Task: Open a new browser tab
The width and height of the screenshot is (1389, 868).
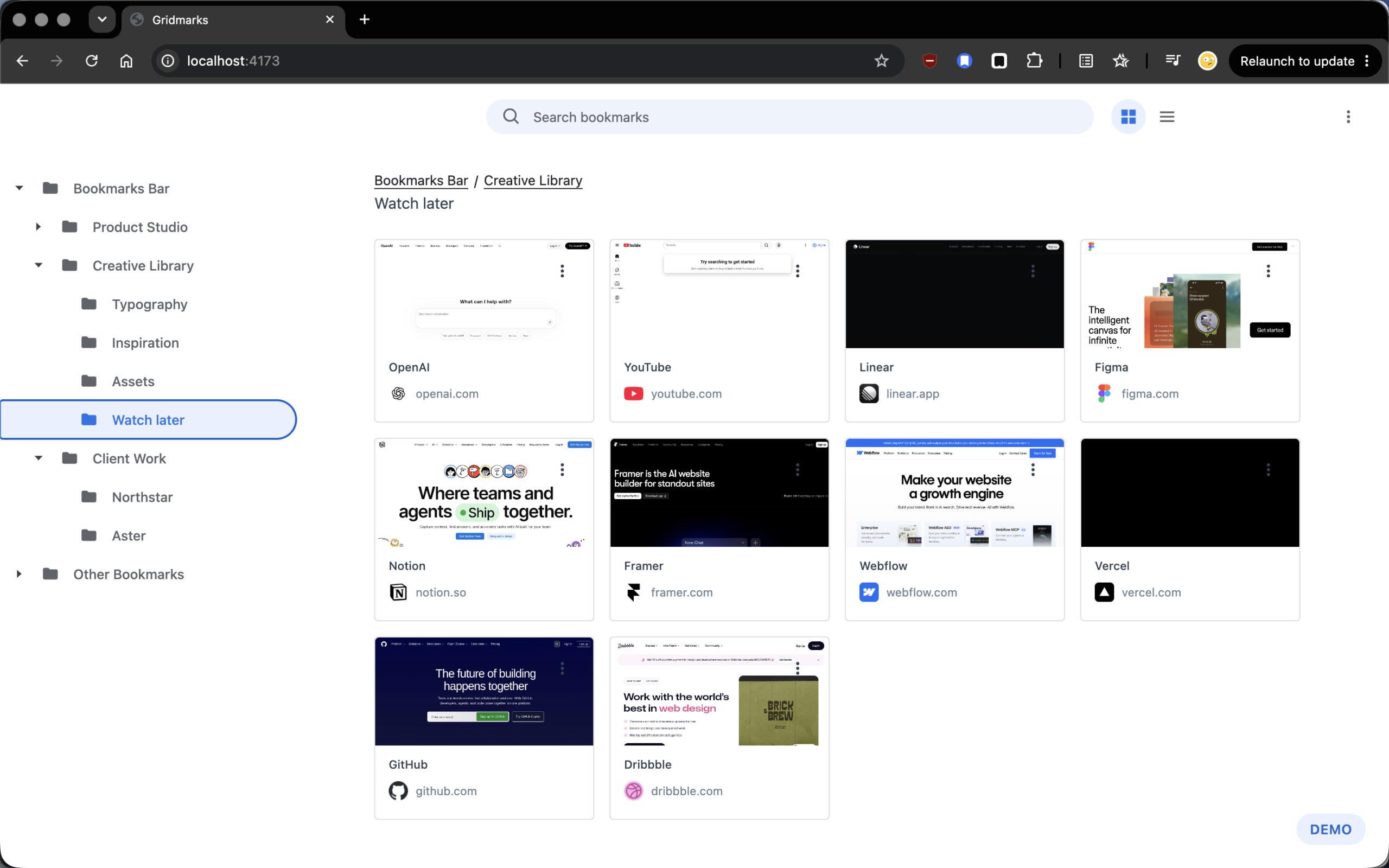Action: pyautogui.click(x=365, y=20)
